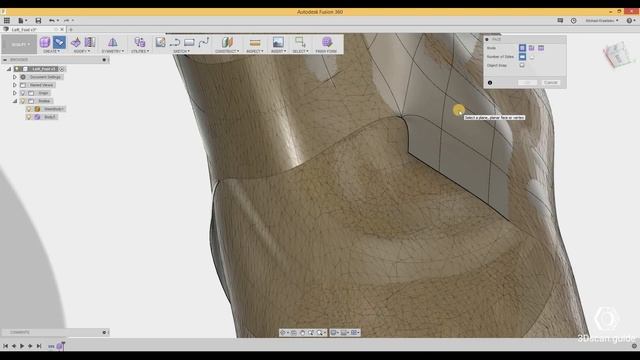
Task: Open the File menu dropdown
Action: (x=22, y=20)
